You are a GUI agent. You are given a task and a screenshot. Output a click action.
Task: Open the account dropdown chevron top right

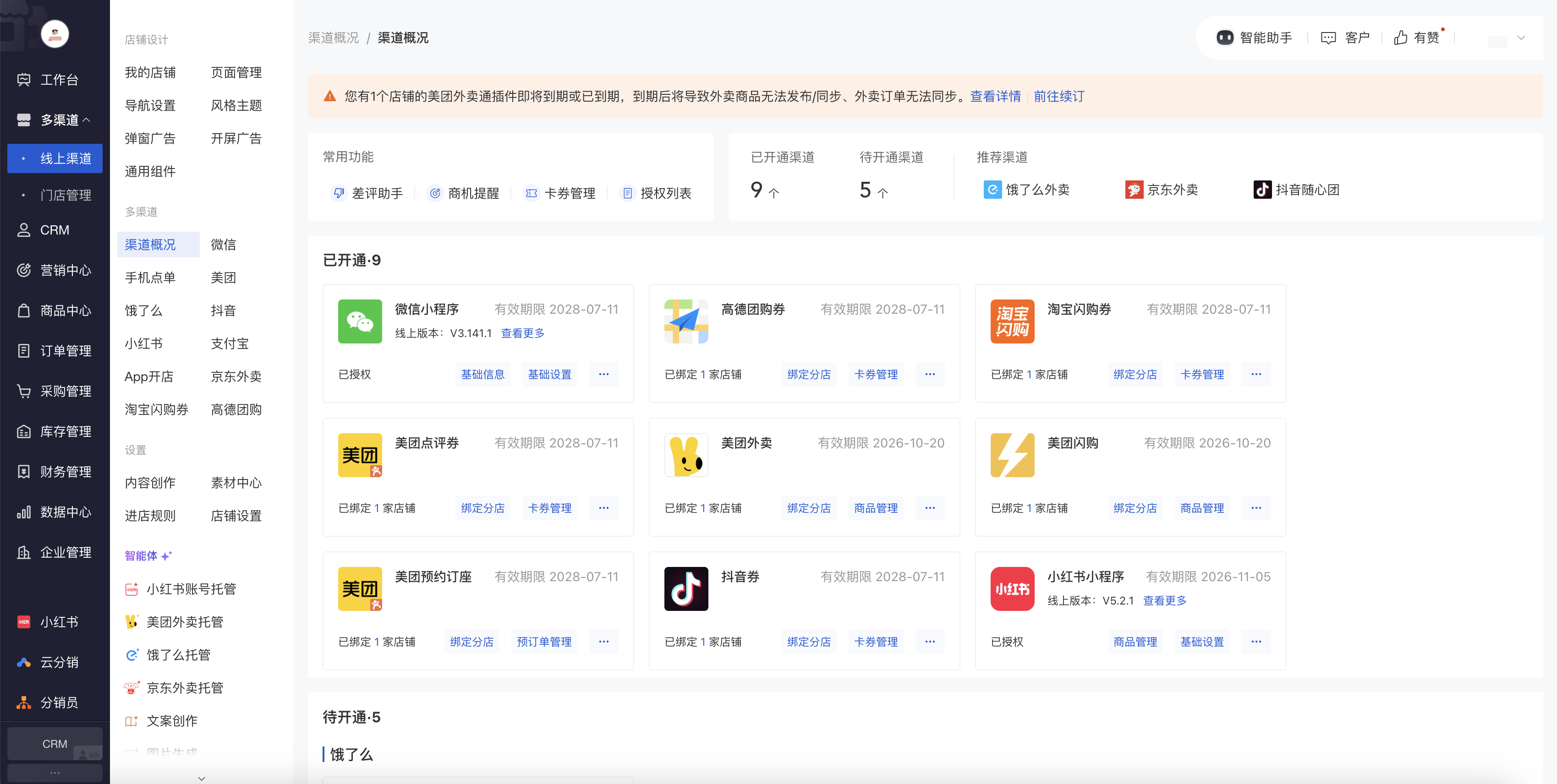(x=1521, y=38)
